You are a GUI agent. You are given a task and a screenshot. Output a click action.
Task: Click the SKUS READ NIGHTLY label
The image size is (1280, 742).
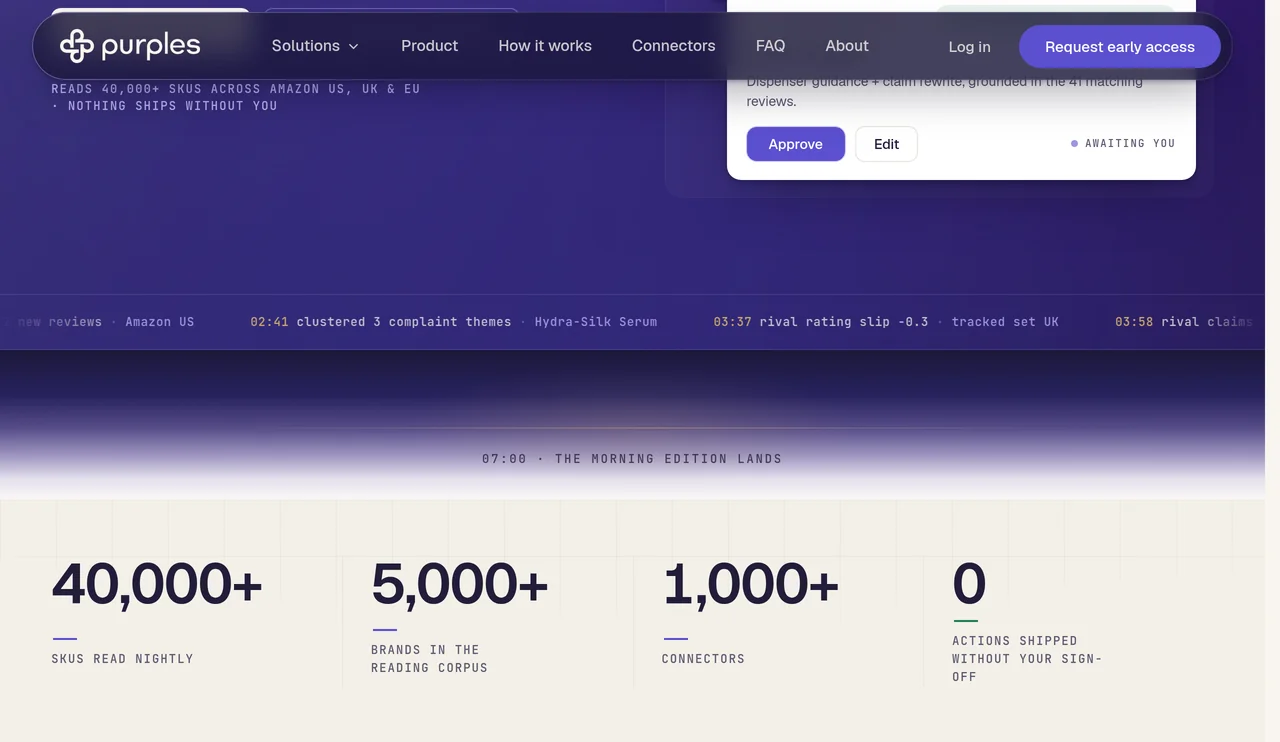123,659
